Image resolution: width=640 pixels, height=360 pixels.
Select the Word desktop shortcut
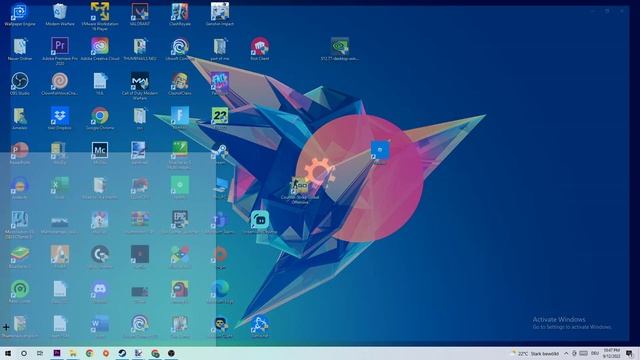point(100,324)
